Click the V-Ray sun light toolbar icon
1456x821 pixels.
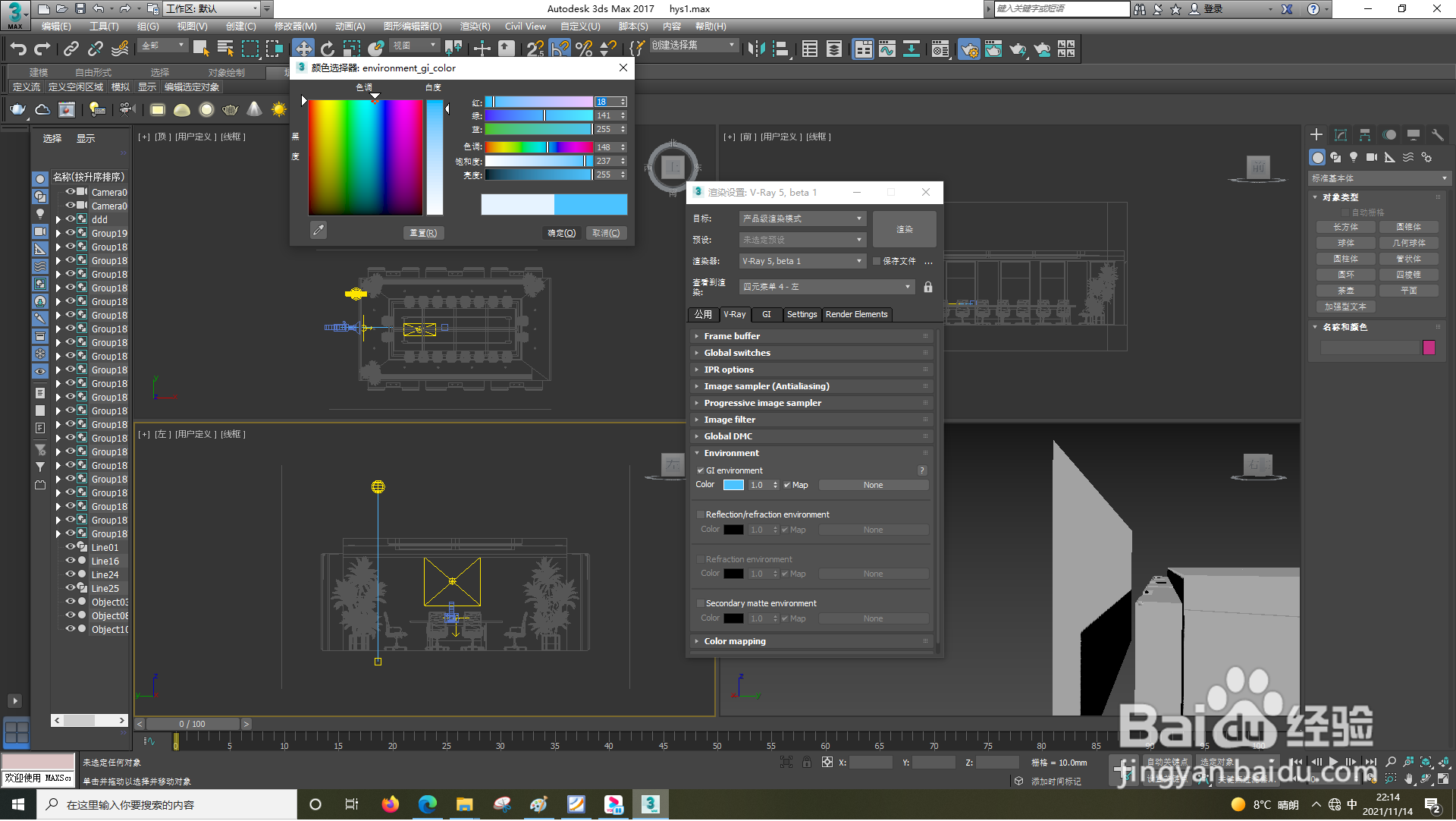(279, 110)
